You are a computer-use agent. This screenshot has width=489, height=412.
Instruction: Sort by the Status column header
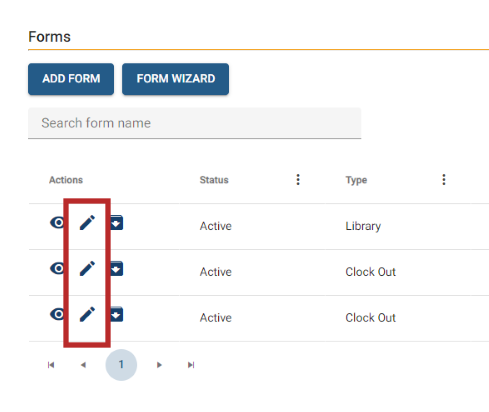tap(214, 180)
